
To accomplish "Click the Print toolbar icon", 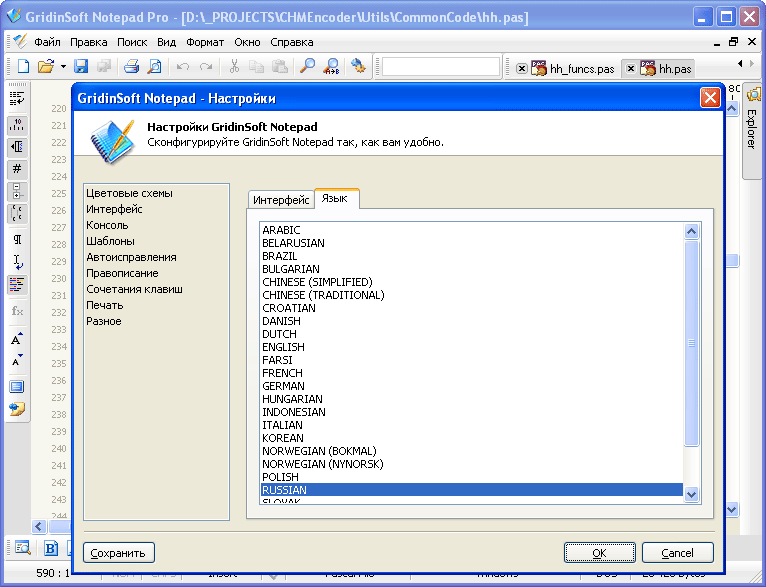I will click(131, 66).
